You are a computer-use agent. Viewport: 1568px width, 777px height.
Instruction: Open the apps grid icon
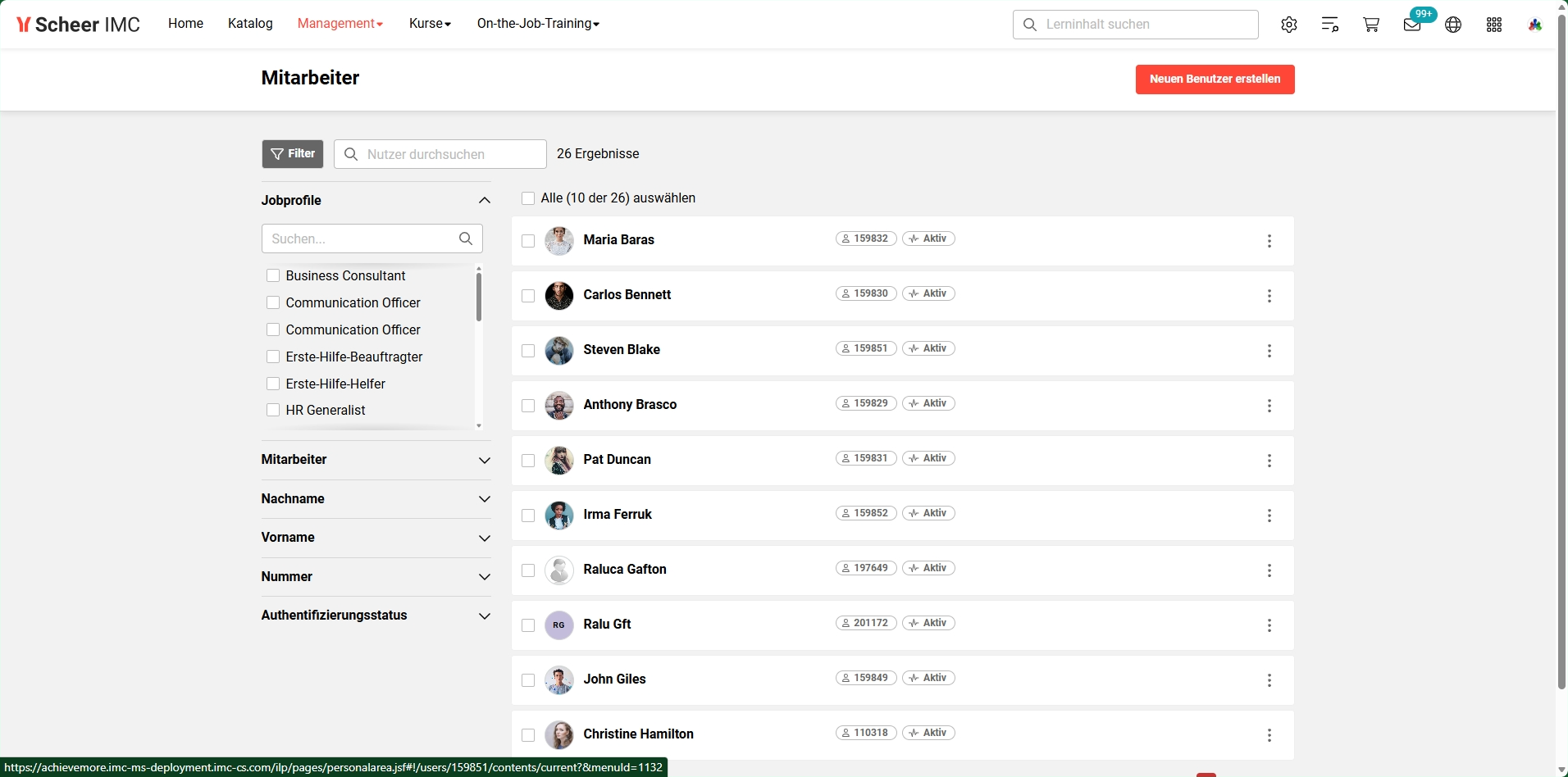click(1494, 25)
